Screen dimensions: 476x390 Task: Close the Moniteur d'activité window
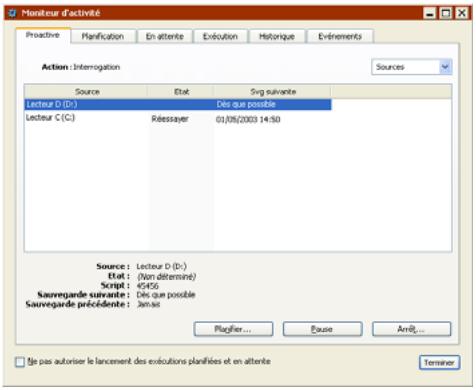tap(462, 13)
